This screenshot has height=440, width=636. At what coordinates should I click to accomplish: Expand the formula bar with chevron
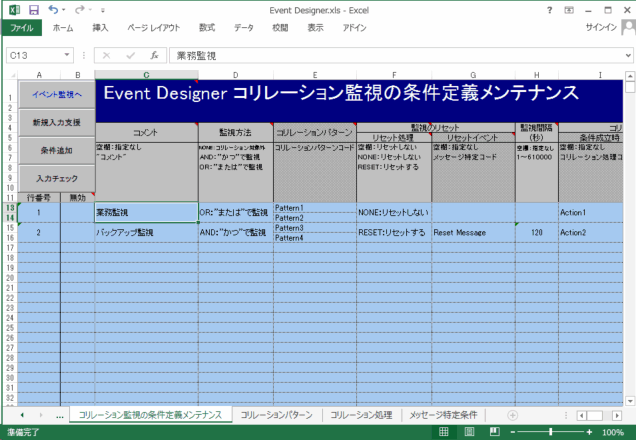[x=628, y=55]
